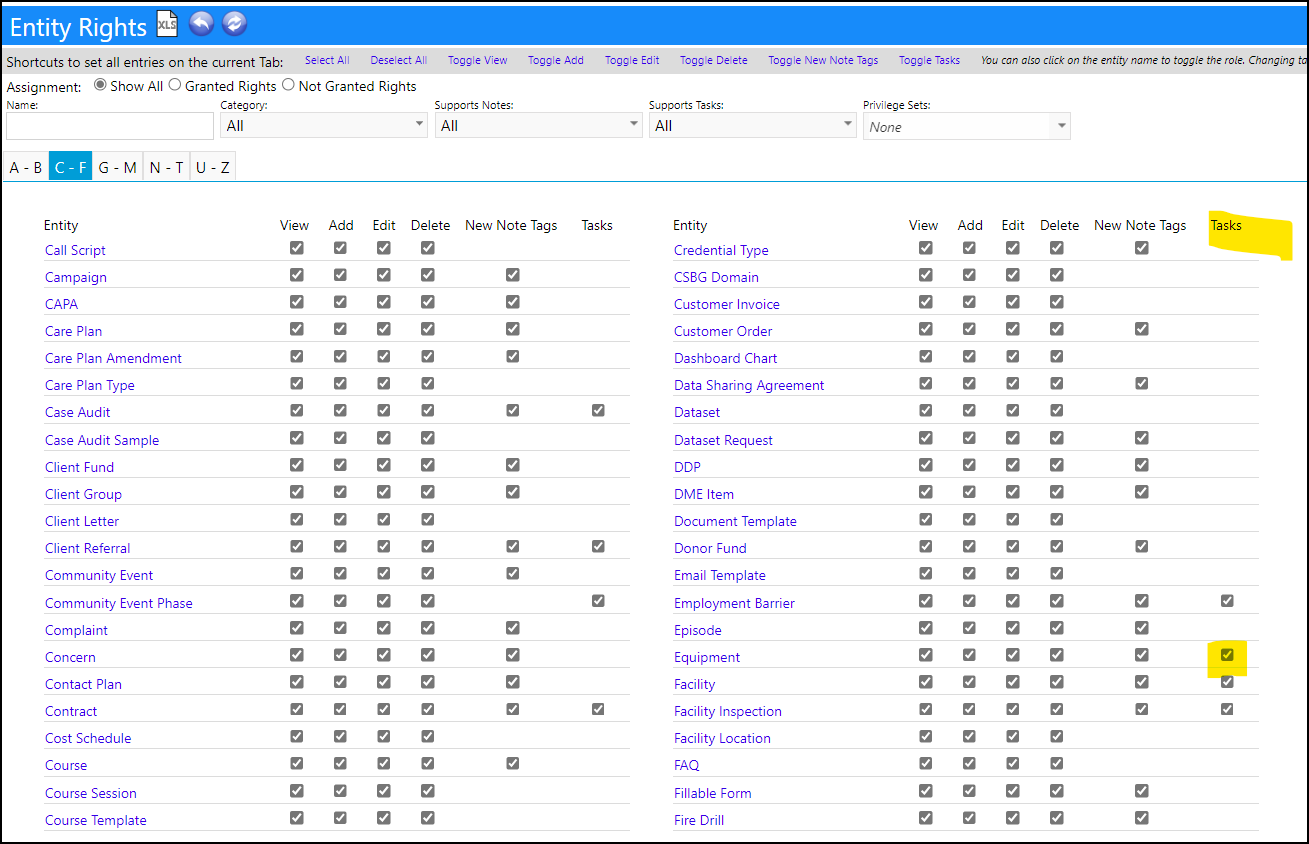The height and width of the screenshot is (844, 1309).
Task: Toggle New Note Tags checkbox for Concern
Action: point(513,655)
